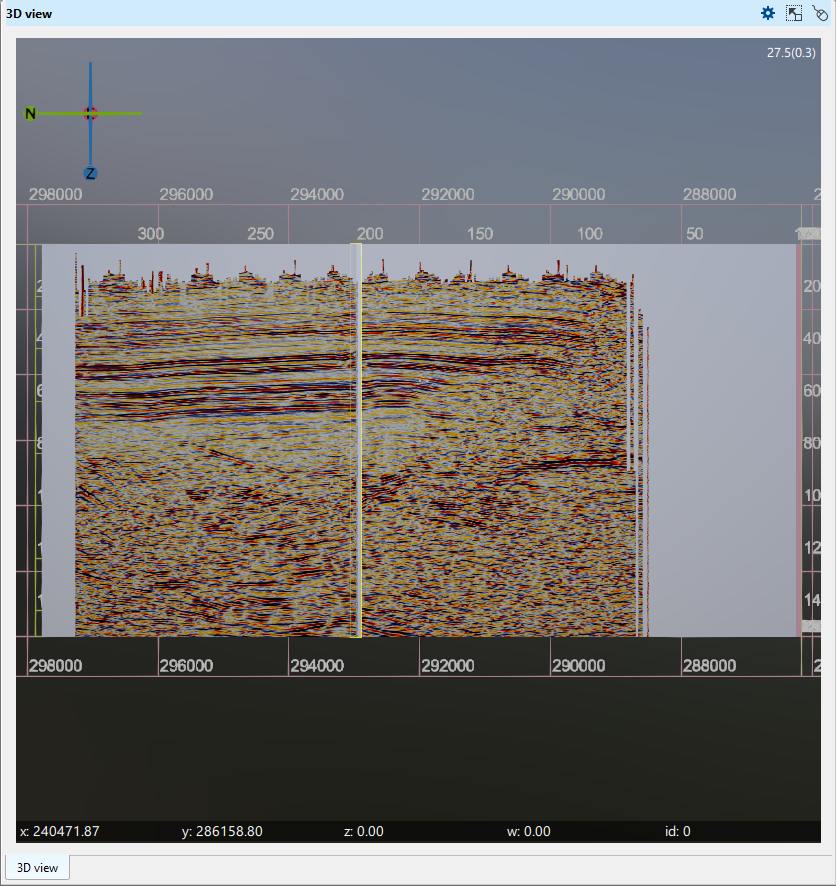This screenshot has height=886, width=836.
Task: Click the green east-west axis line
Action: tap(120, 114)
